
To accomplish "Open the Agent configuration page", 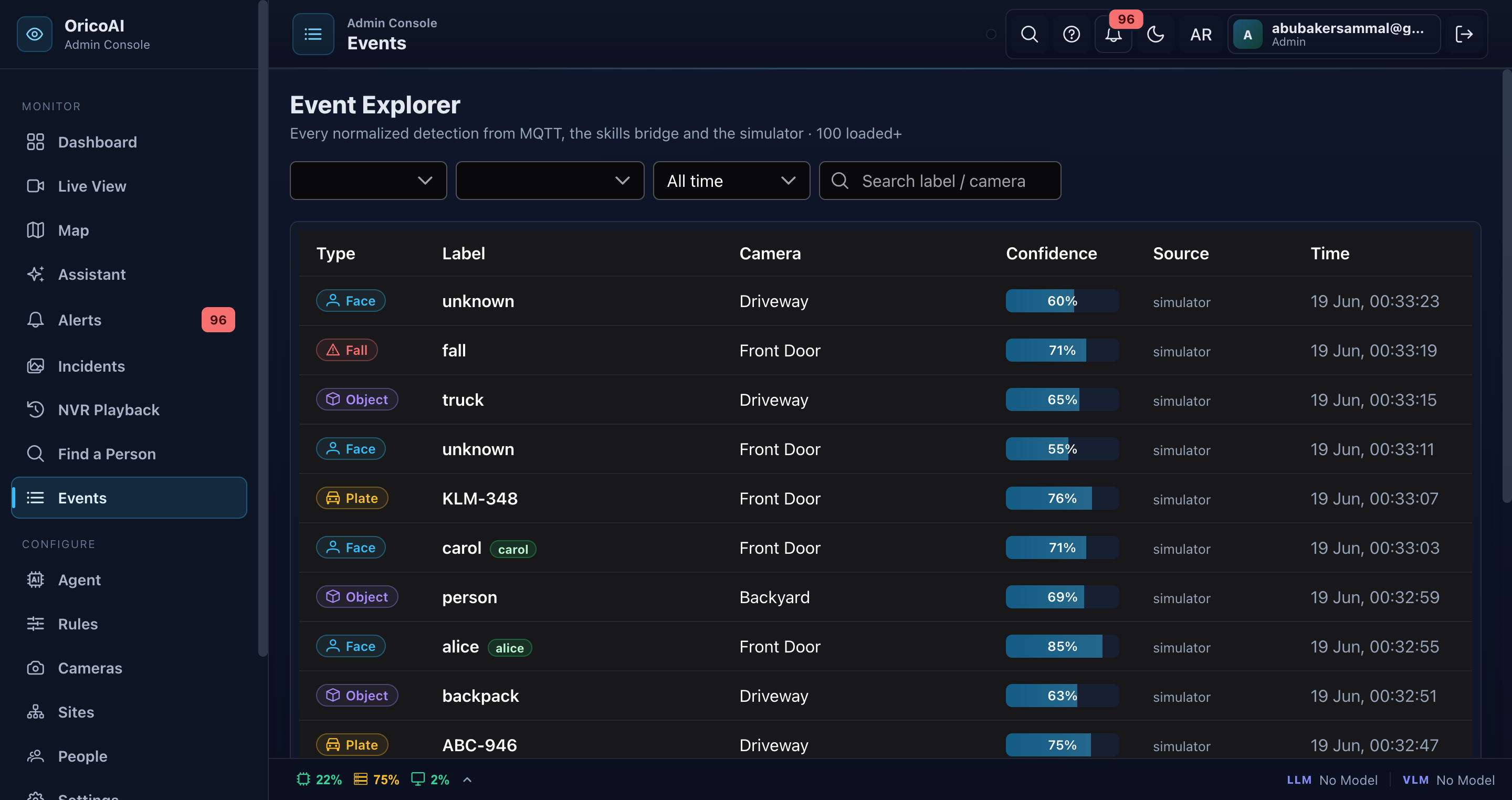I will (x=129, y=580).
